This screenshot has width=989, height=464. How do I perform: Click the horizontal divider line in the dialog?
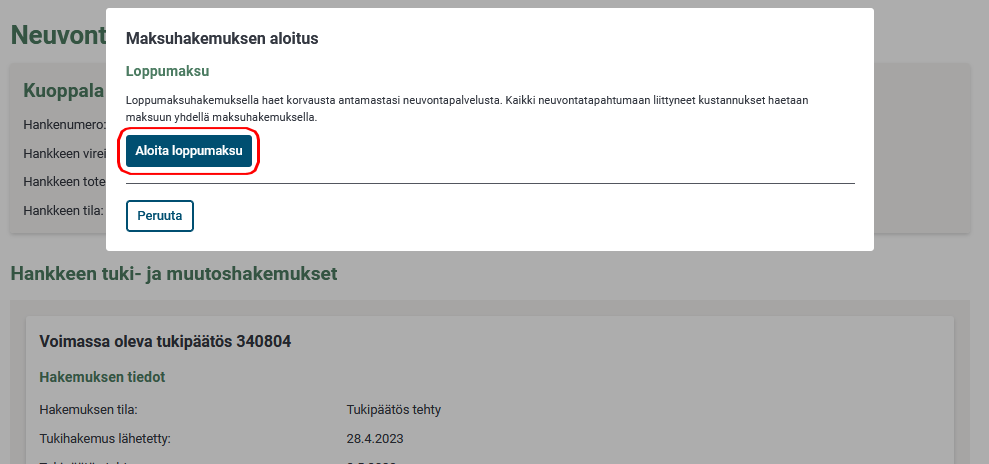coord(490,184)
